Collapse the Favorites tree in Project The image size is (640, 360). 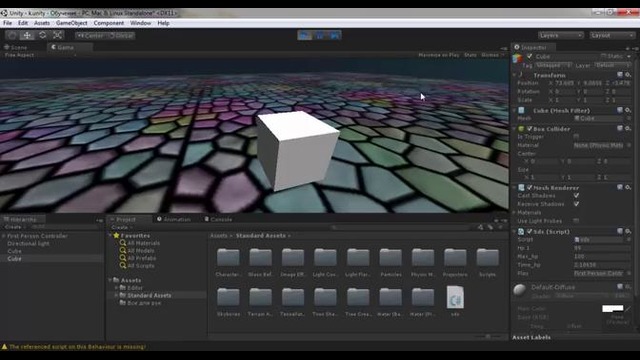click(x=110, y=236)
